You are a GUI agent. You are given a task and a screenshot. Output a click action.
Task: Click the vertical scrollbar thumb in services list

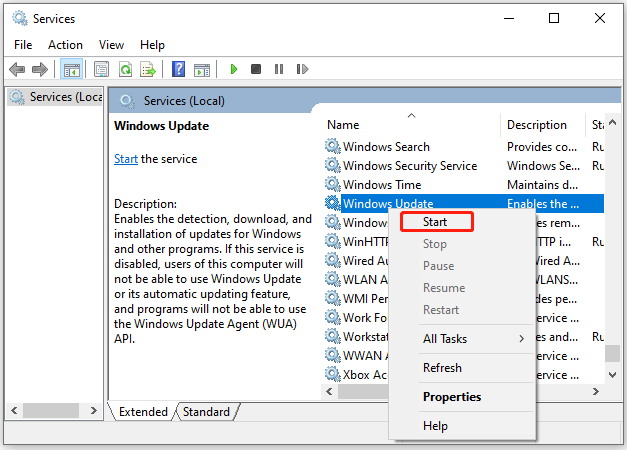[x=613, y=354]
